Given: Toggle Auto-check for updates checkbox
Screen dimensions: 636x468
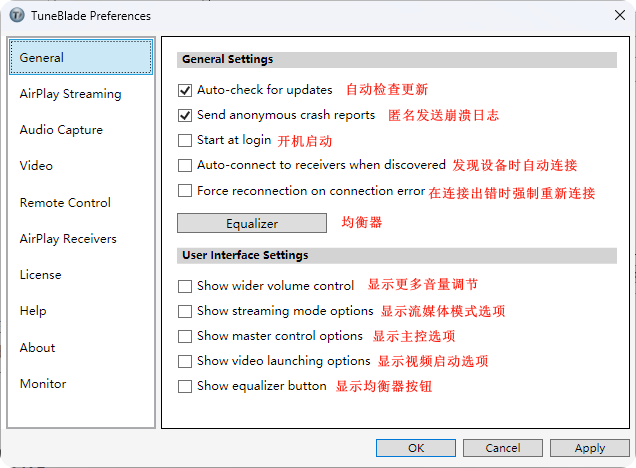Looking at the screenshot, I should (185, 90).
